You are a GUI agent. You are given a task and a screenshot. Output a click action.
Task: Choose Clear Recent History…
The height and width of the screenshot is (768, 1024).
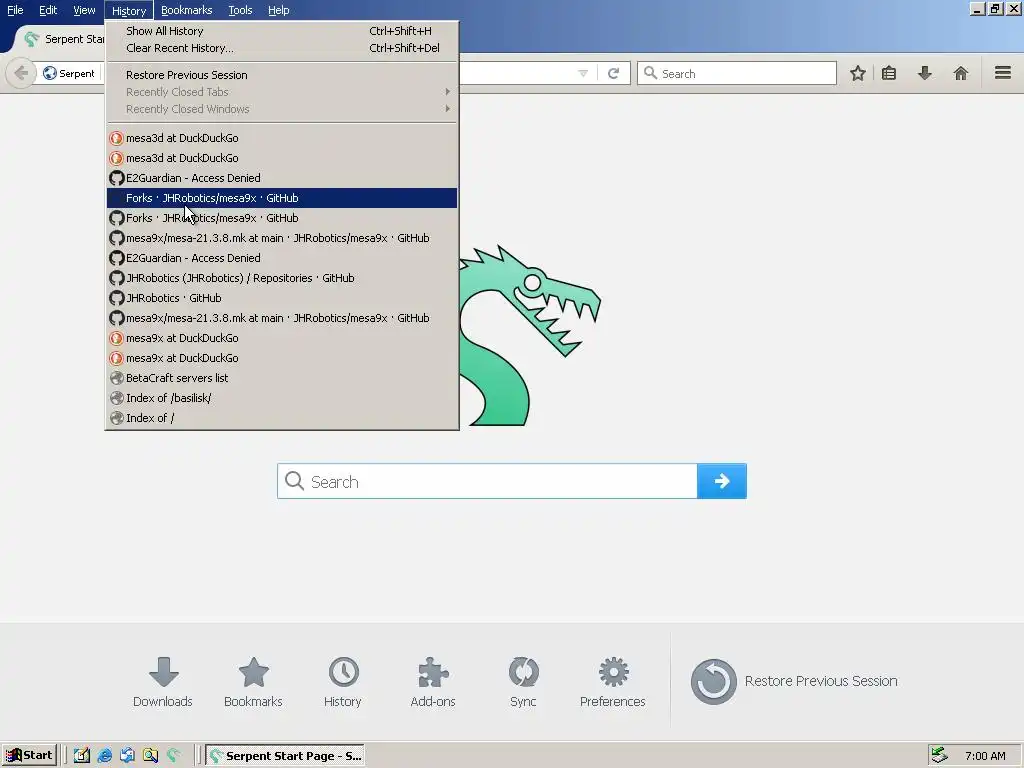point(281,48)
